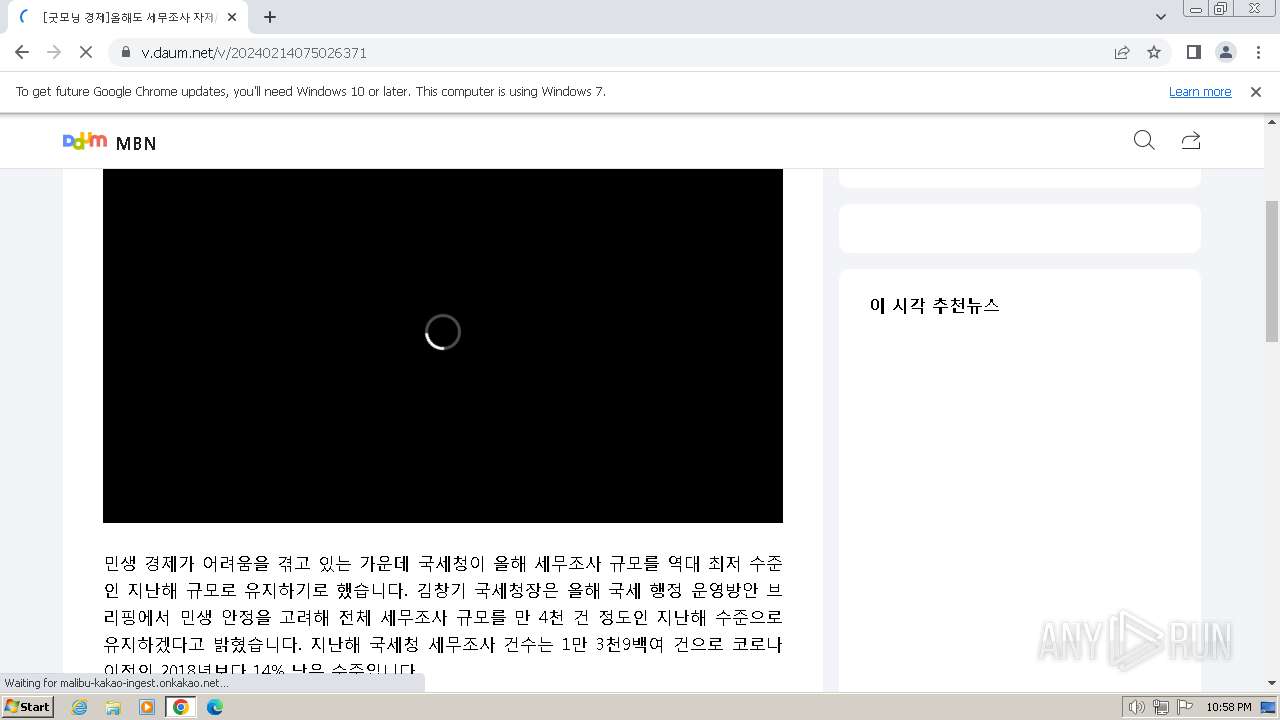Click the address bar URL
Screen dimensions: 1280x720
(254, 52)
